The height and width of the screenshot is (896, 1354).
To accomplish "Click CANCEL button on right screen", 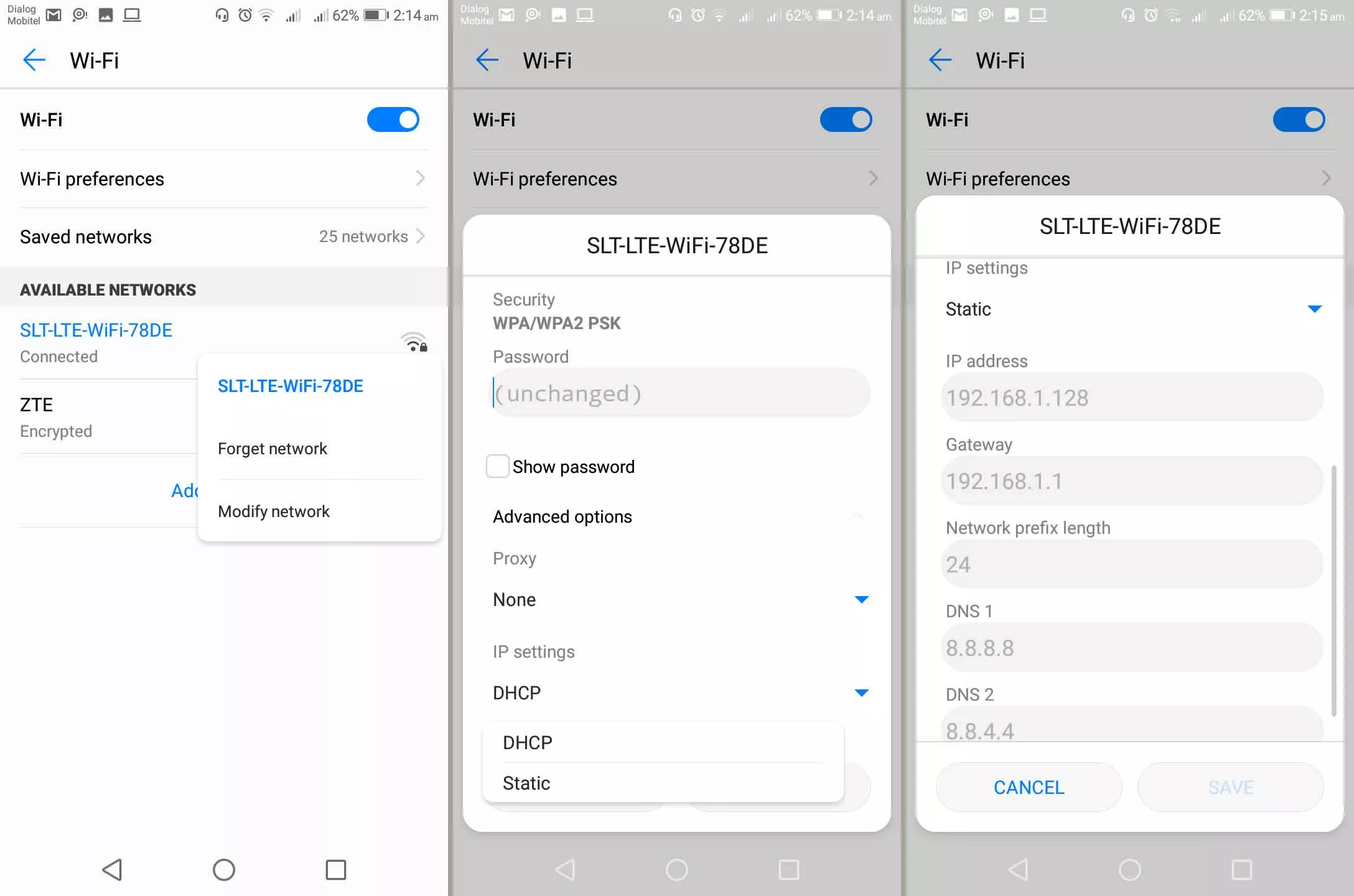I will pos(1029,788).
